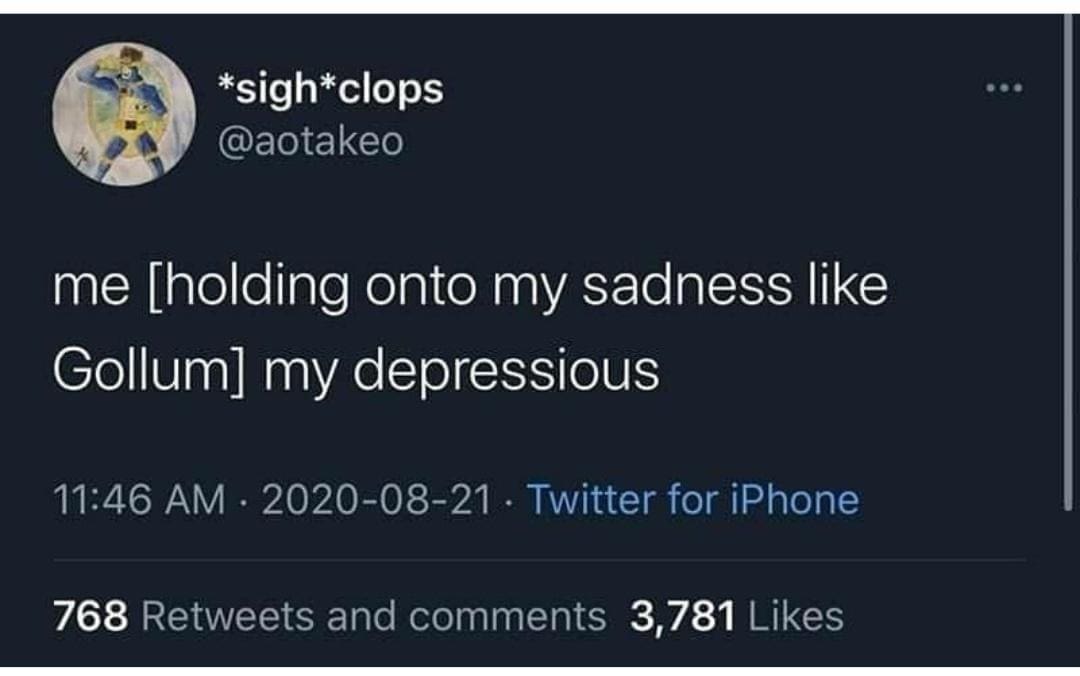The height and width of the screenshot is (676, 1080).
Task: View the 3,781 Likes list
Action: coord(736,615)
